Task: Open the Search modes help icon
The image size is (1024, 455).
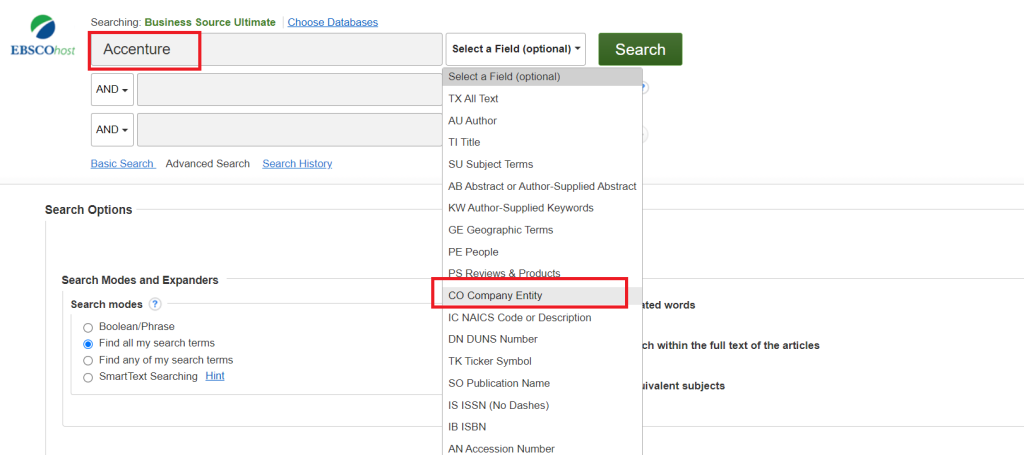Action: click(x=155, y=304)
